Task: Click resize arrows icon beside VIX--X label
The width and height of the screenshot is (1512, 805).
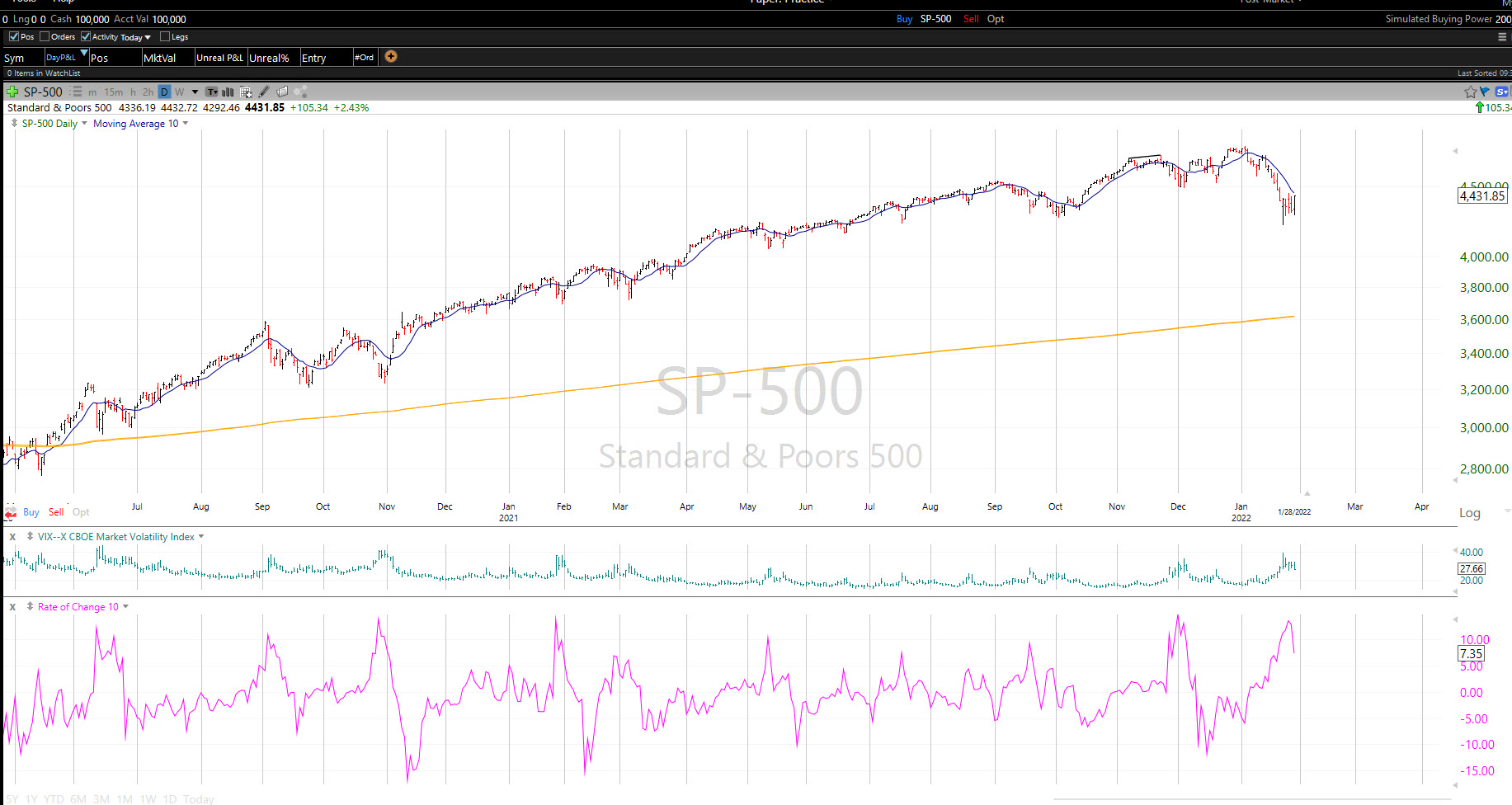Action: click(30, 536)
